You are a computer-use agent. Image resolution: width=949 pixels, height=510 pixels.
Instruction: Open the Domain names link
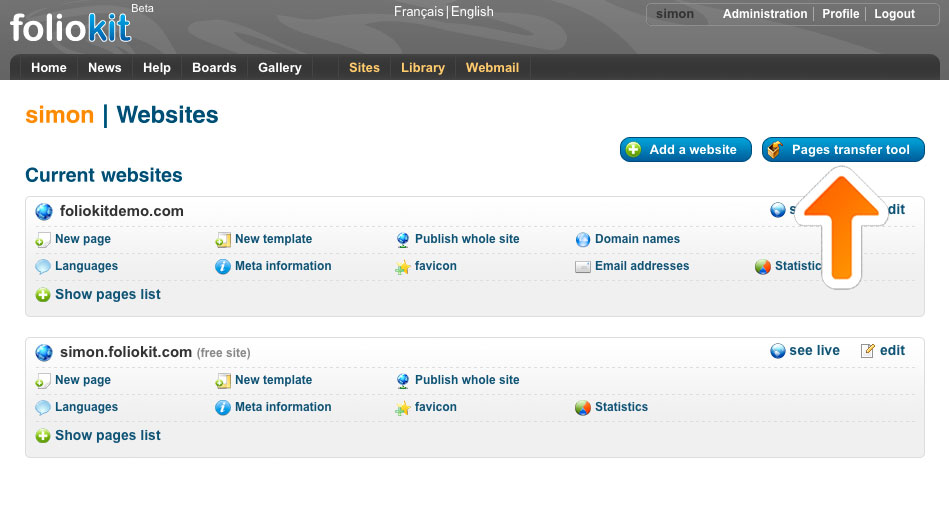coord(637,239)
